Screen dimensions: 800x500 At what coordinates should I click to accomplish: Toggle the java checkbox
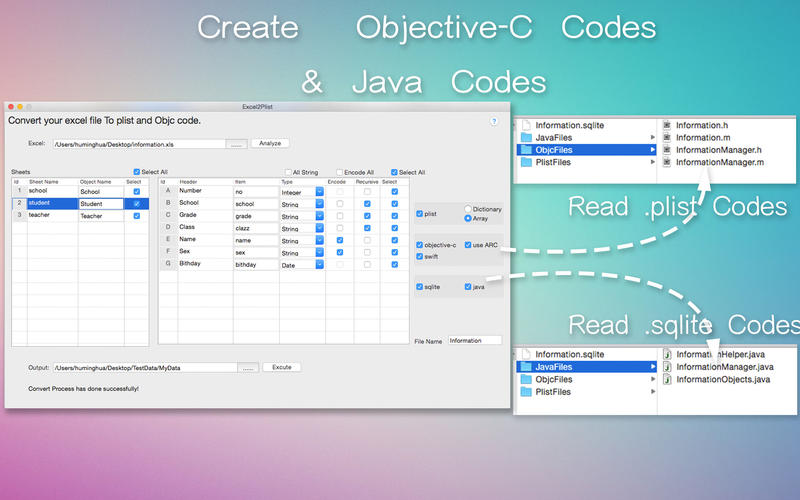(468, 287)
